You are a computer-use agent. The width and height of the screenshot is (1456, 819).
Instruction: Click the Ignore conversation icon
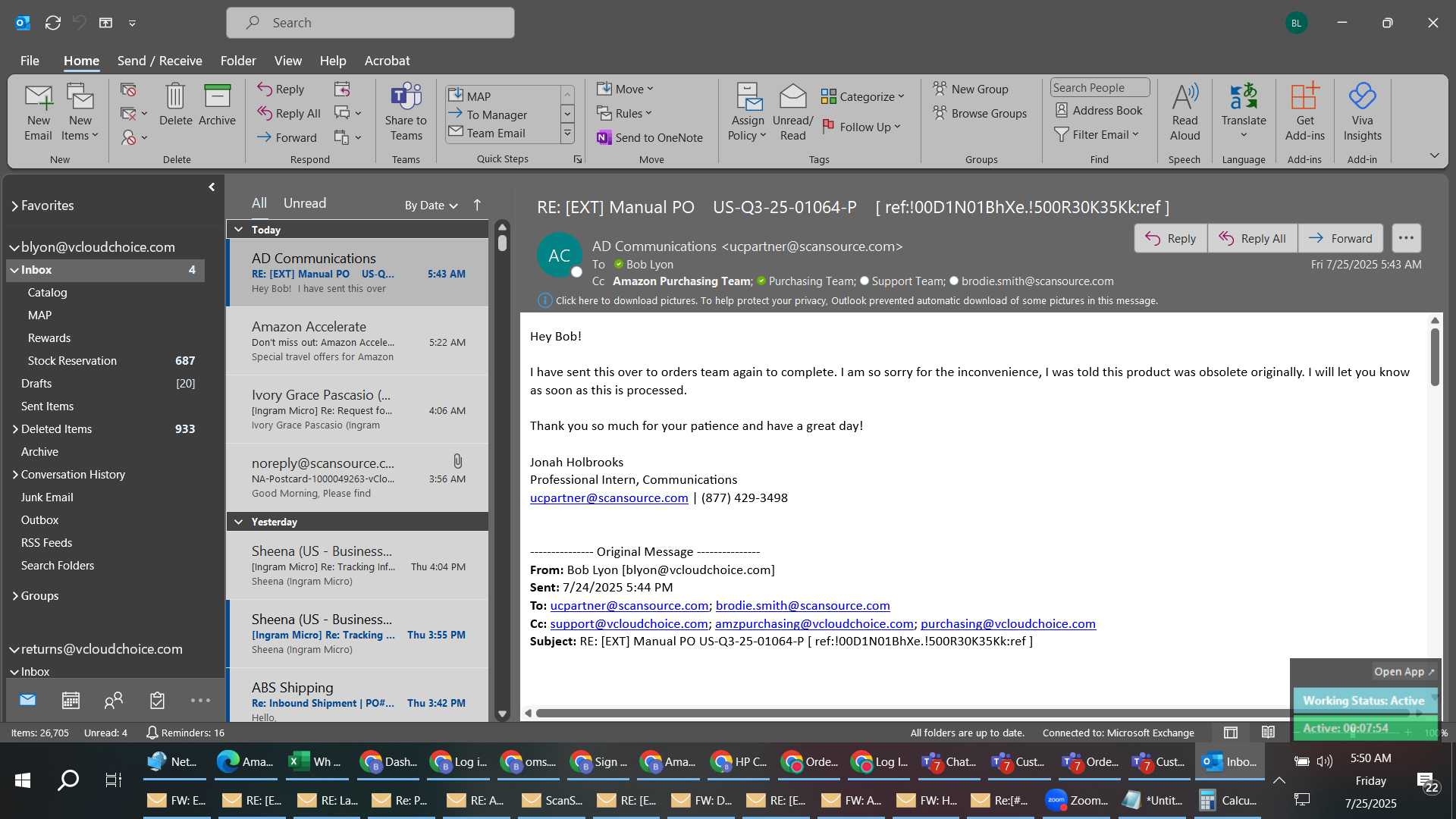tap(128, 89)
